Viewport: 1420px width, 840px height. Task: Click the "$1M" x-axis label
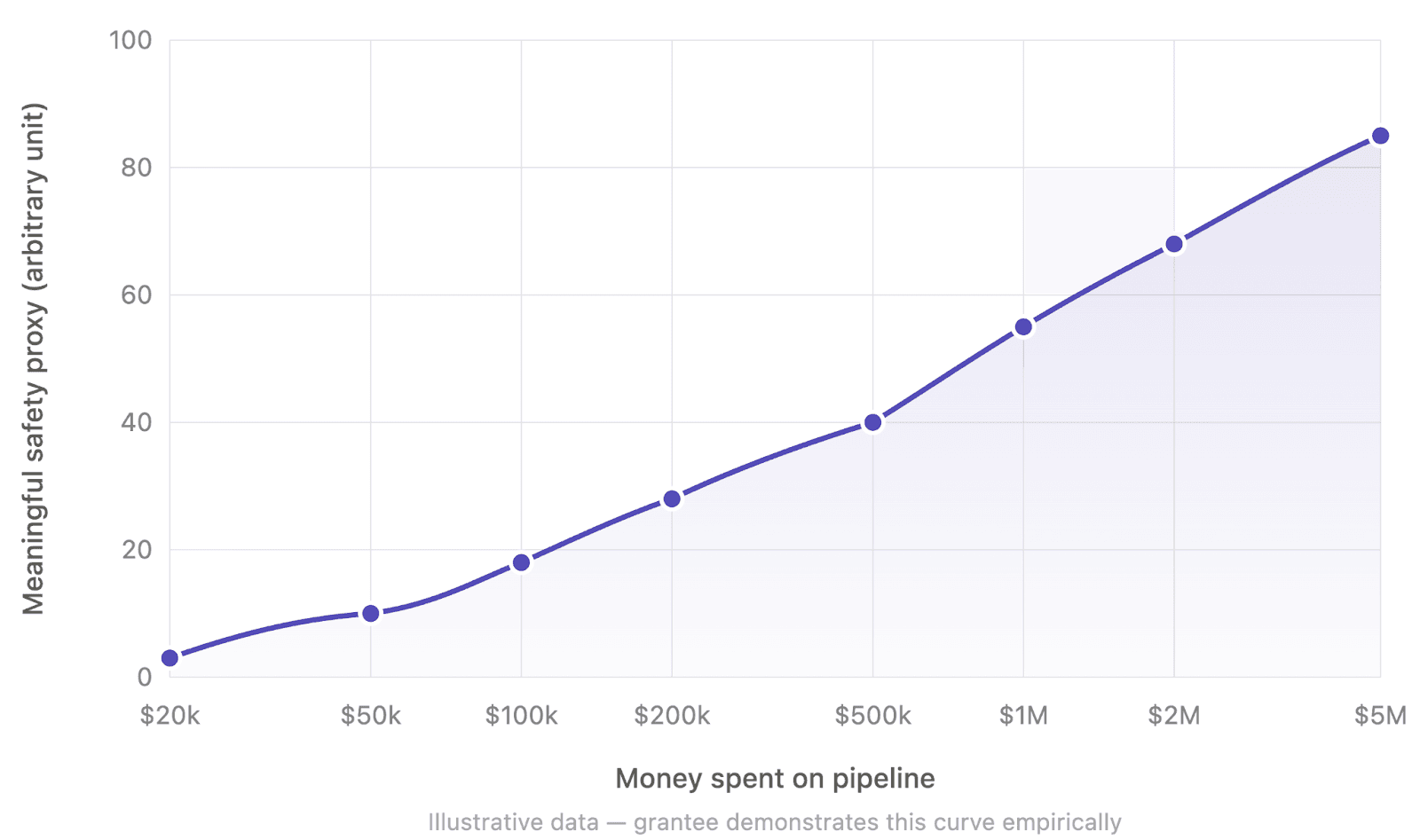pyautogui.click(x=1023, y=716)
